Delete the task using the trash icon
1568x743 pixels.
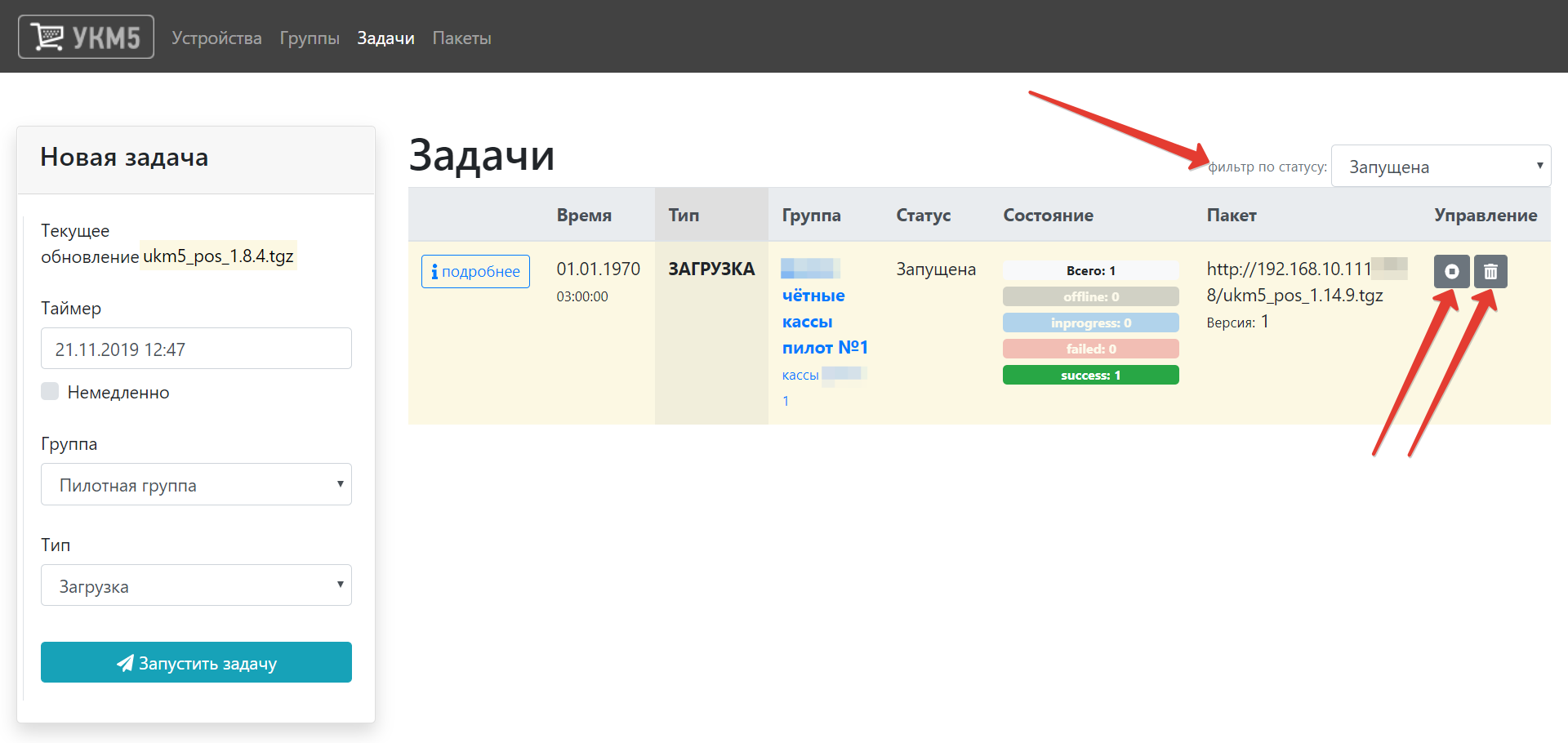point(1490,271)
